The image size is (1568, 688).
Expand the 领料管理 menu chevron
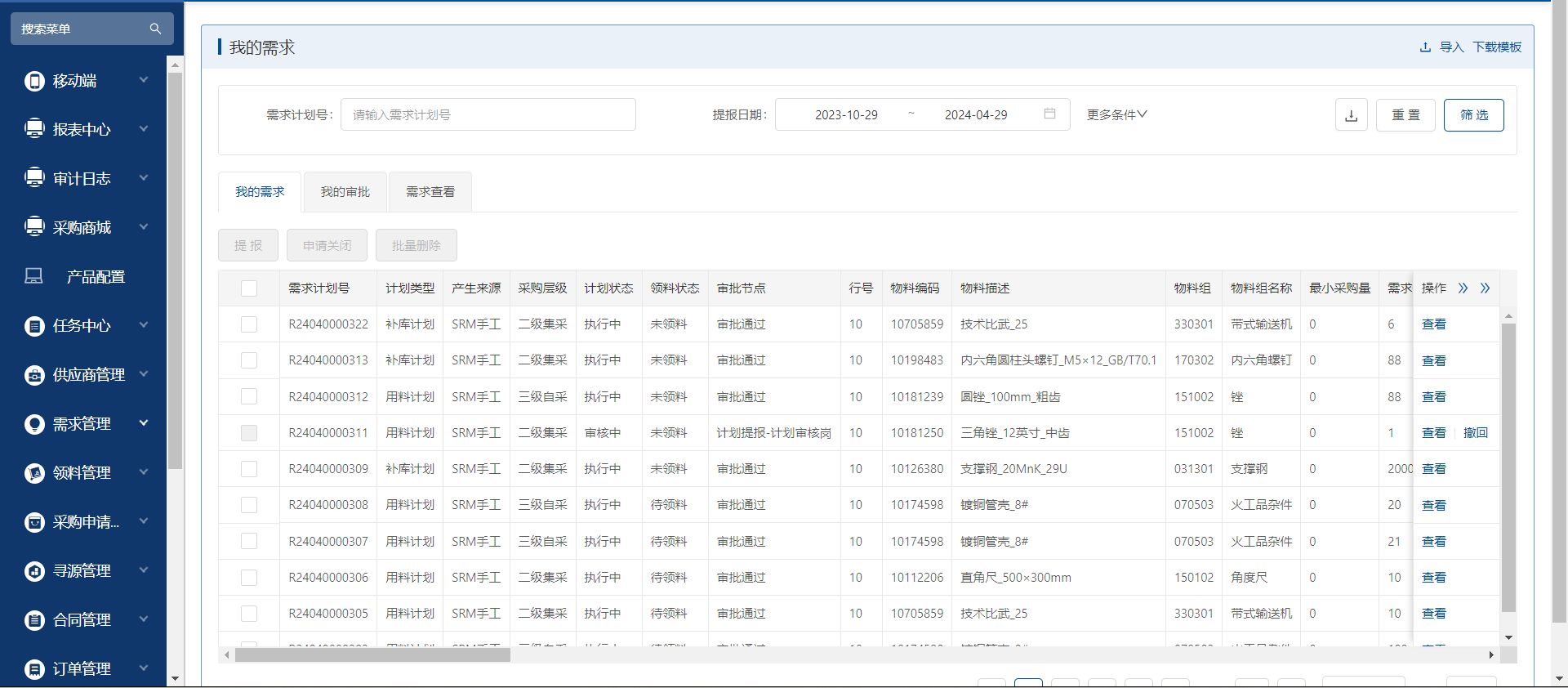[144, 472]
